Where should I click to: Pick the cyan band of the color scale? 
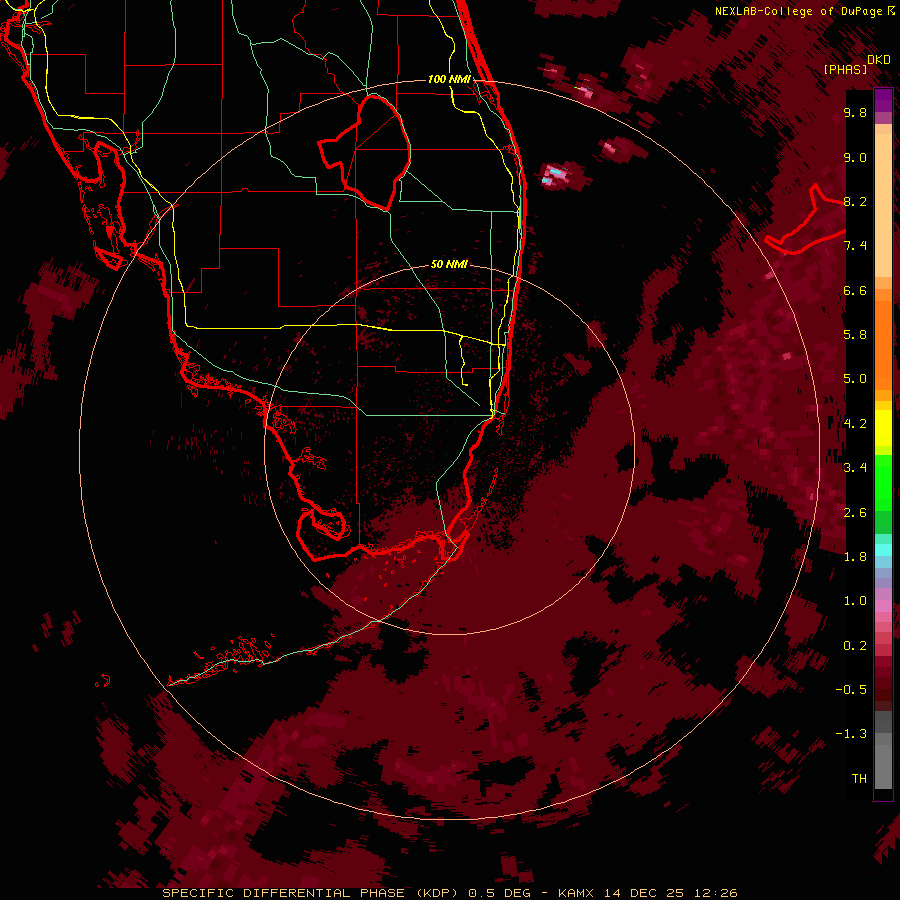(883, 550)
